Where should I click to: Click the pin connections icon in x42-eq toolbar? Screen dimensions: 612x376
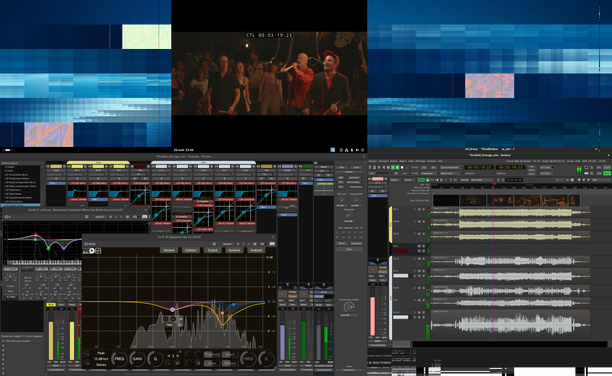87,216
